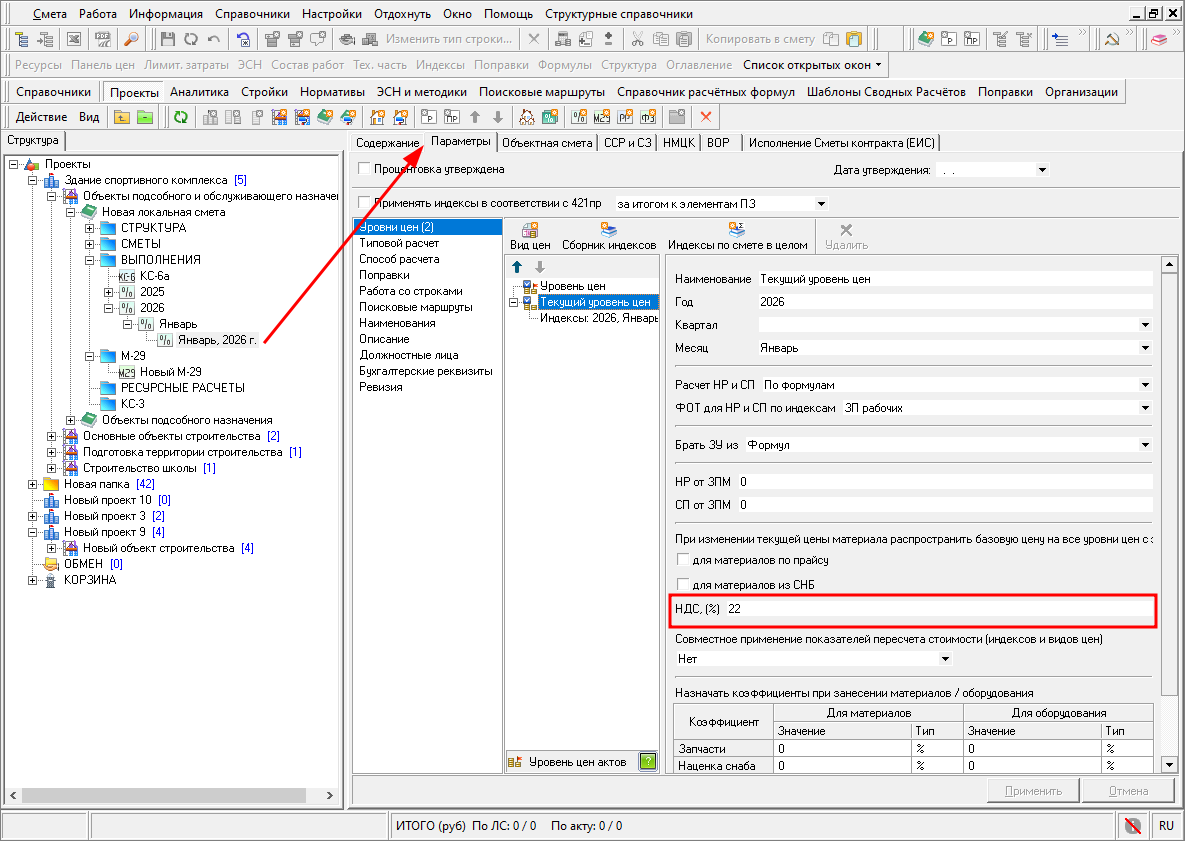This screenshot has height=841, width=1185.
Task: Click the PDF export icon
Action: coord(102,40)
